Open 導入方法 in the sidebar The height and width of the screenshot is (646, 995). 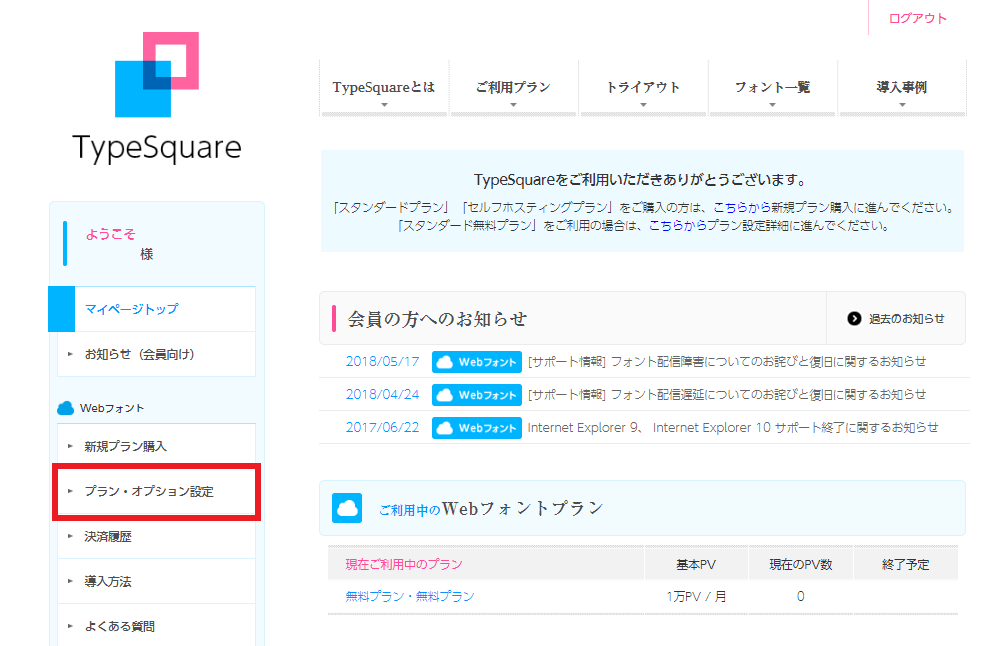pos(157,581)
